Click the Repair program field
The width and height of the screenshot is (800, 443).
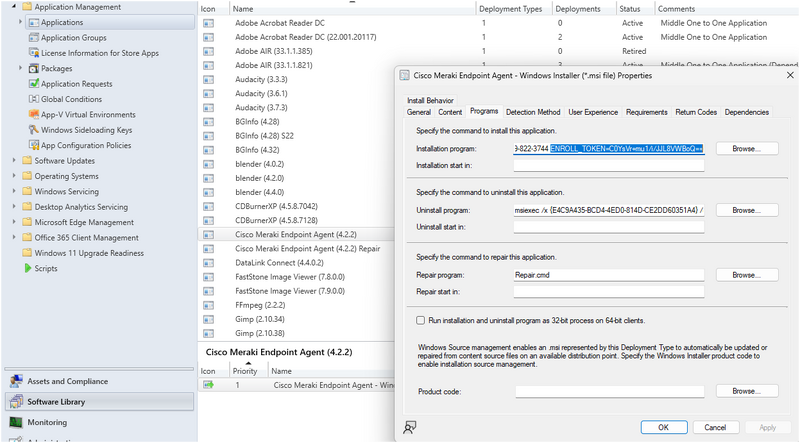[609, 275]
